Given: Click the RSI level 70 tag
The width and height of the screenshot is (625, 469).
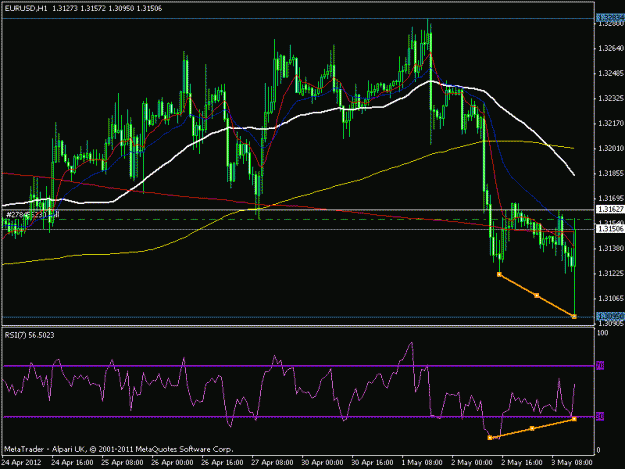Looking at the screenshot, I should pos(600,365).
